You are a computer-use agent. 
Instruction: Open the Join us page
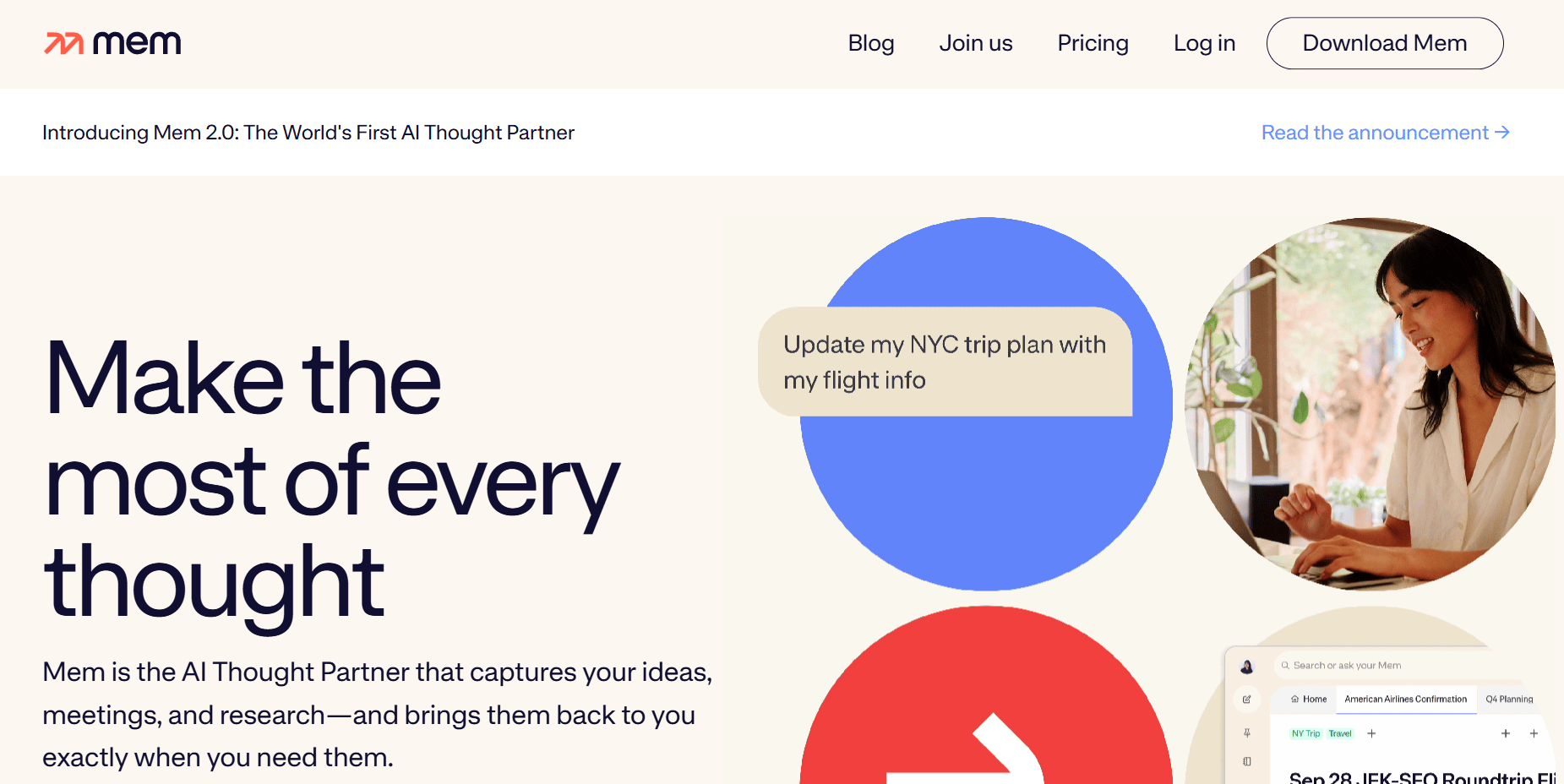(x=975, y=43)
